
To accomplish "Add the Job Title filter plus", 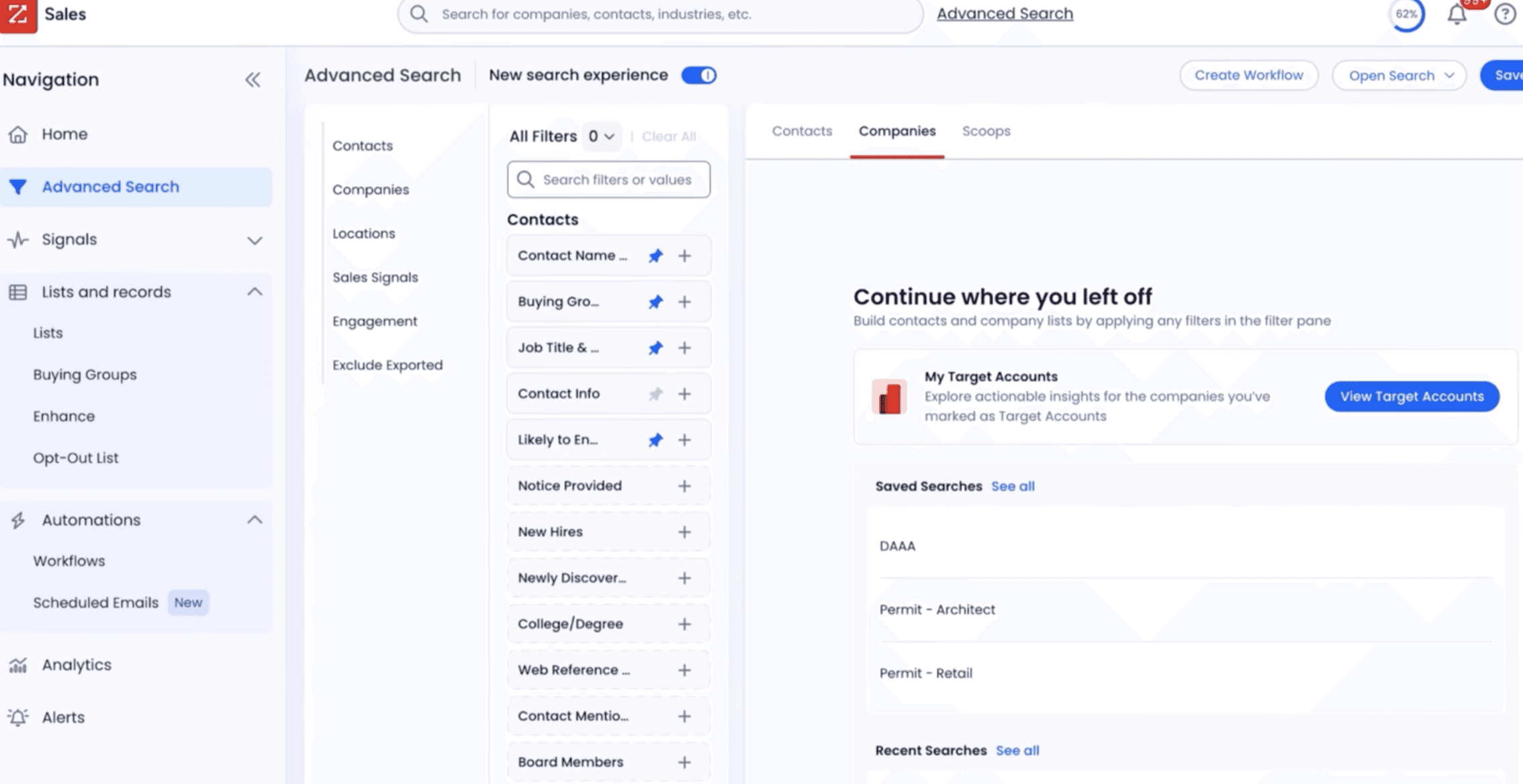I will coord(684,348).
